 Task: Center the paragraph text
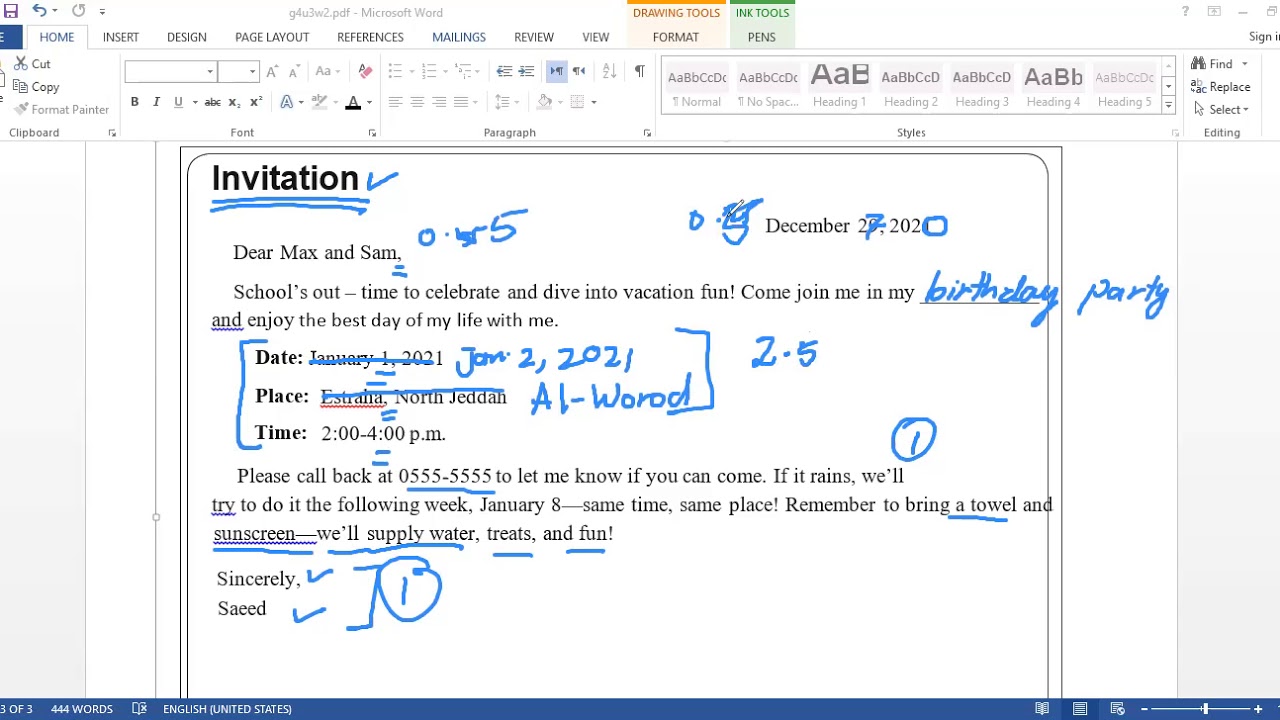(x=417, y=102)
